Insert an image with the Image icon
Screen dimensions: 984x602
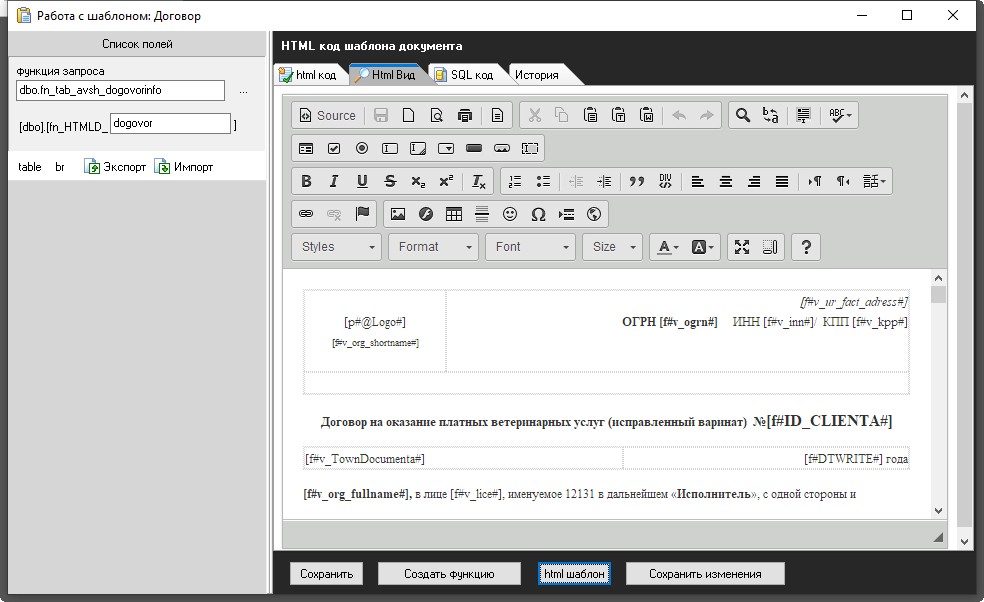pos(398,213)
